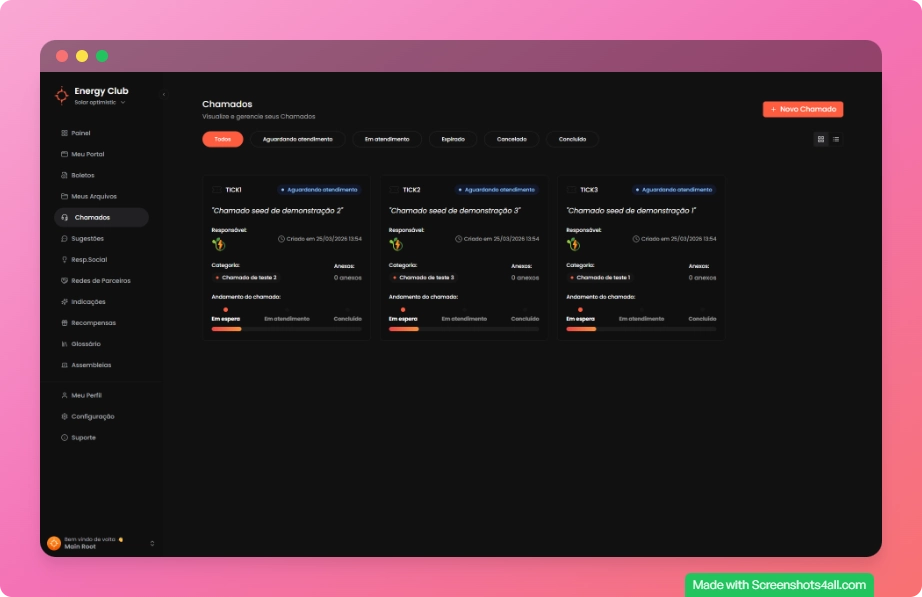Check the TICK1 card checkbox
Screen dimensions: 922x597
216,189
